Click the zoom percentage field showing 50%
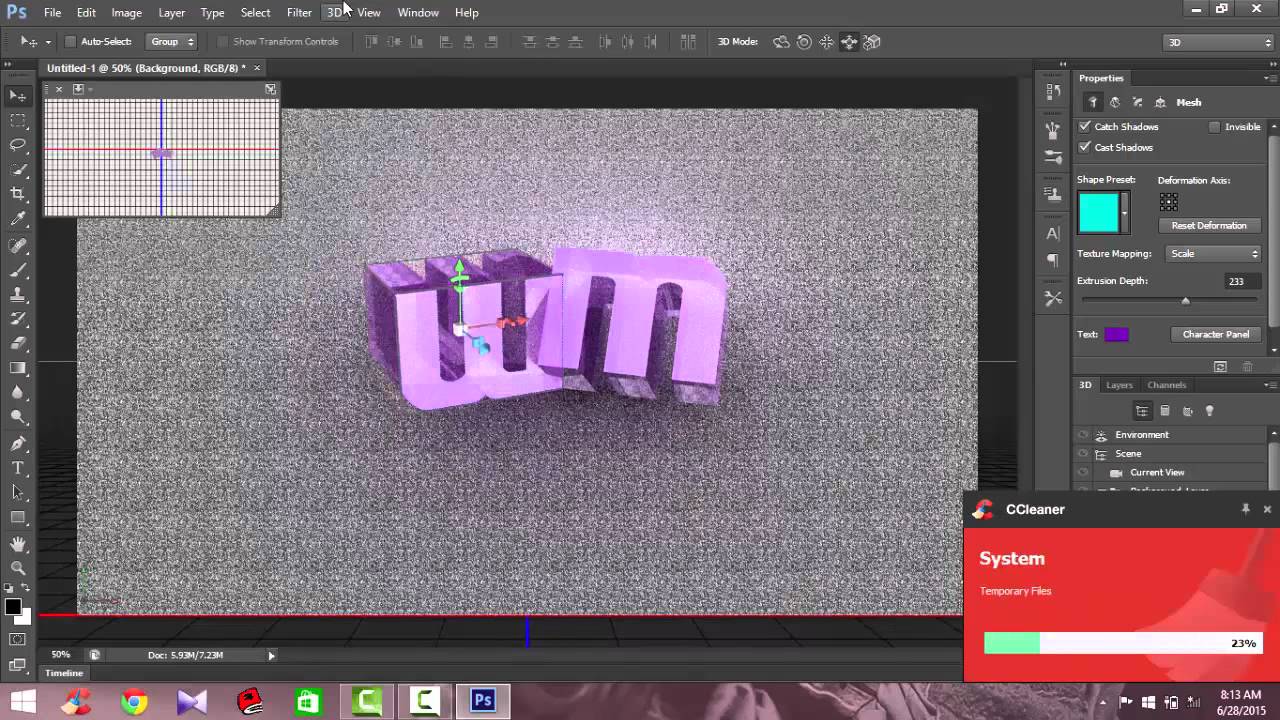1280x720 pixels. pyautogui.click(x=61, y=655)
